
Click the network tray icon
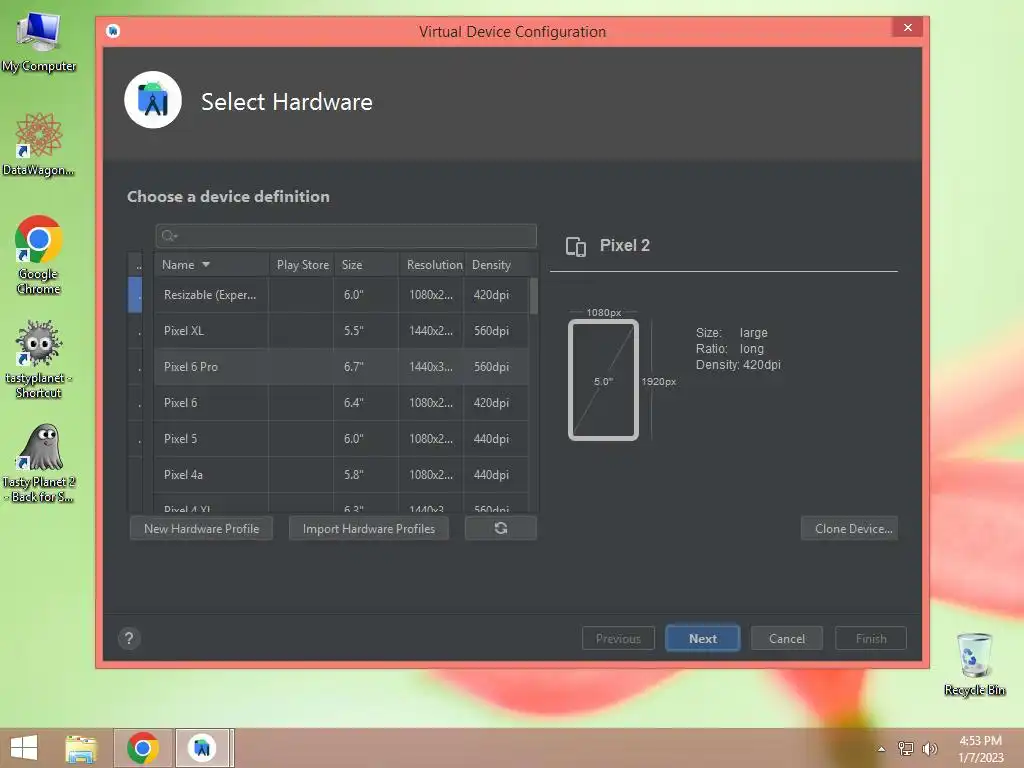[905, 748]
